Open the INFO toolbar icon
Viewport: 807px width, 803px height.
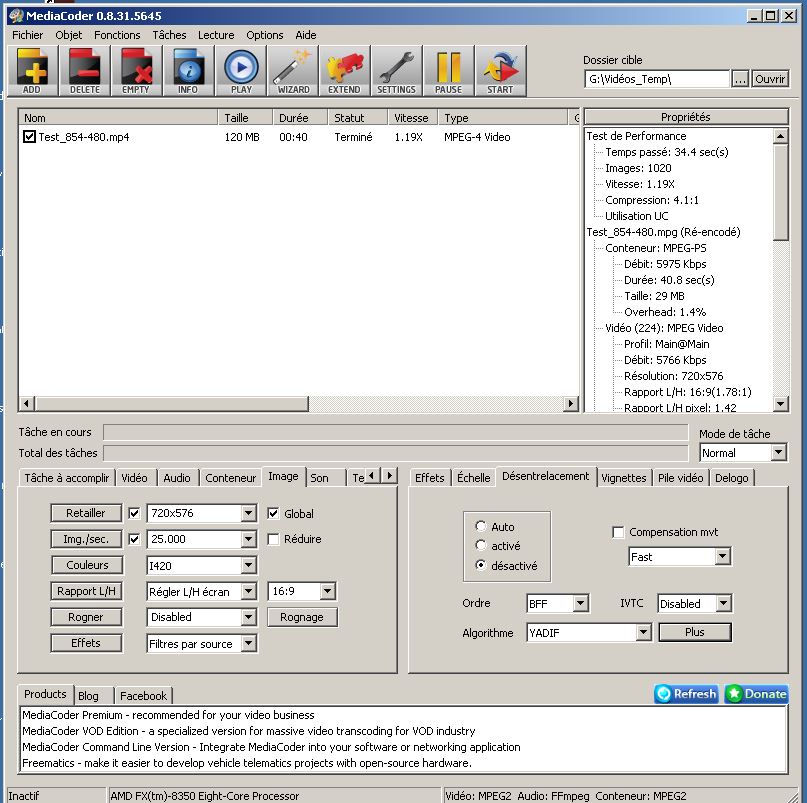click(x=188, y=70)
